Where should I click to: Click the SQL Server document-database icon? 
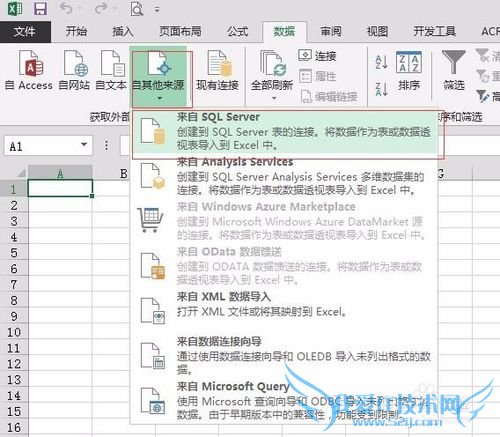click(x=153, y=131)
